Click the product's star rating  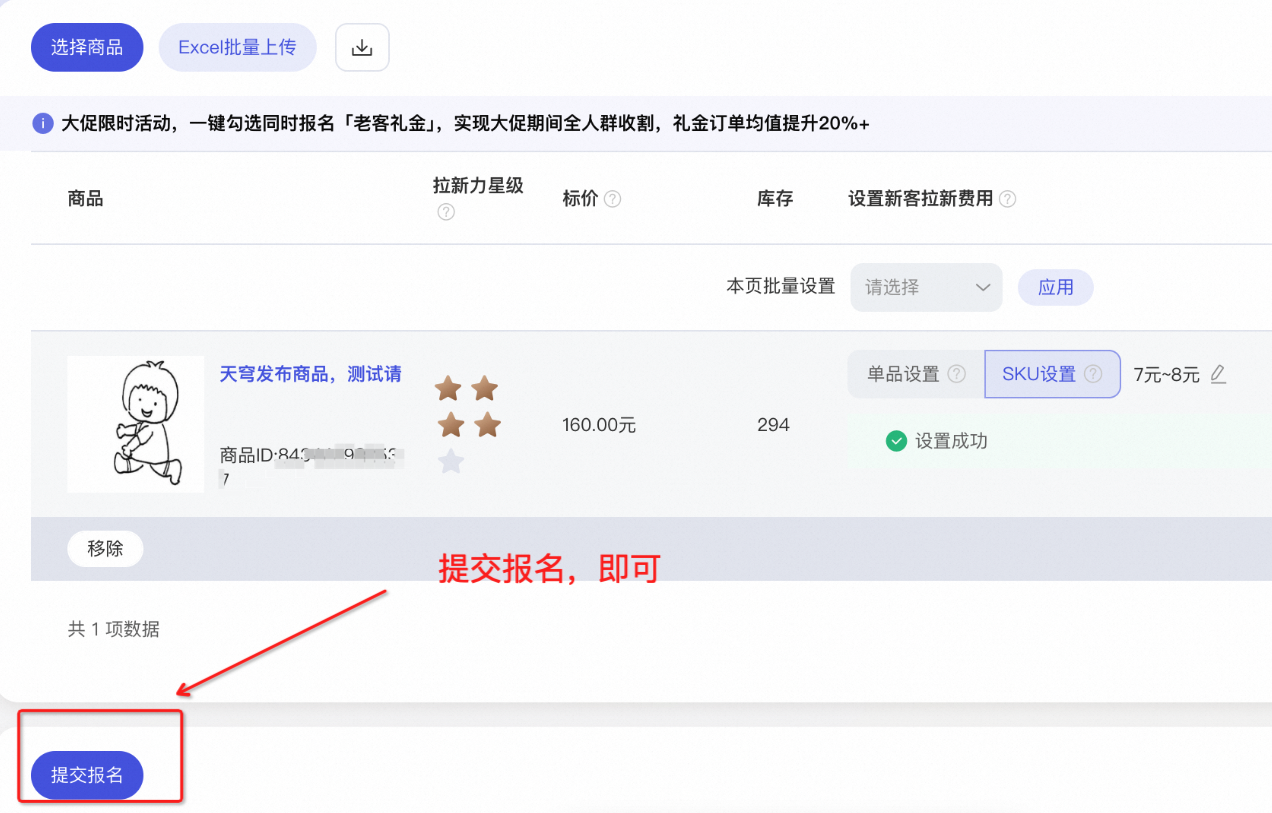[467, 424]
